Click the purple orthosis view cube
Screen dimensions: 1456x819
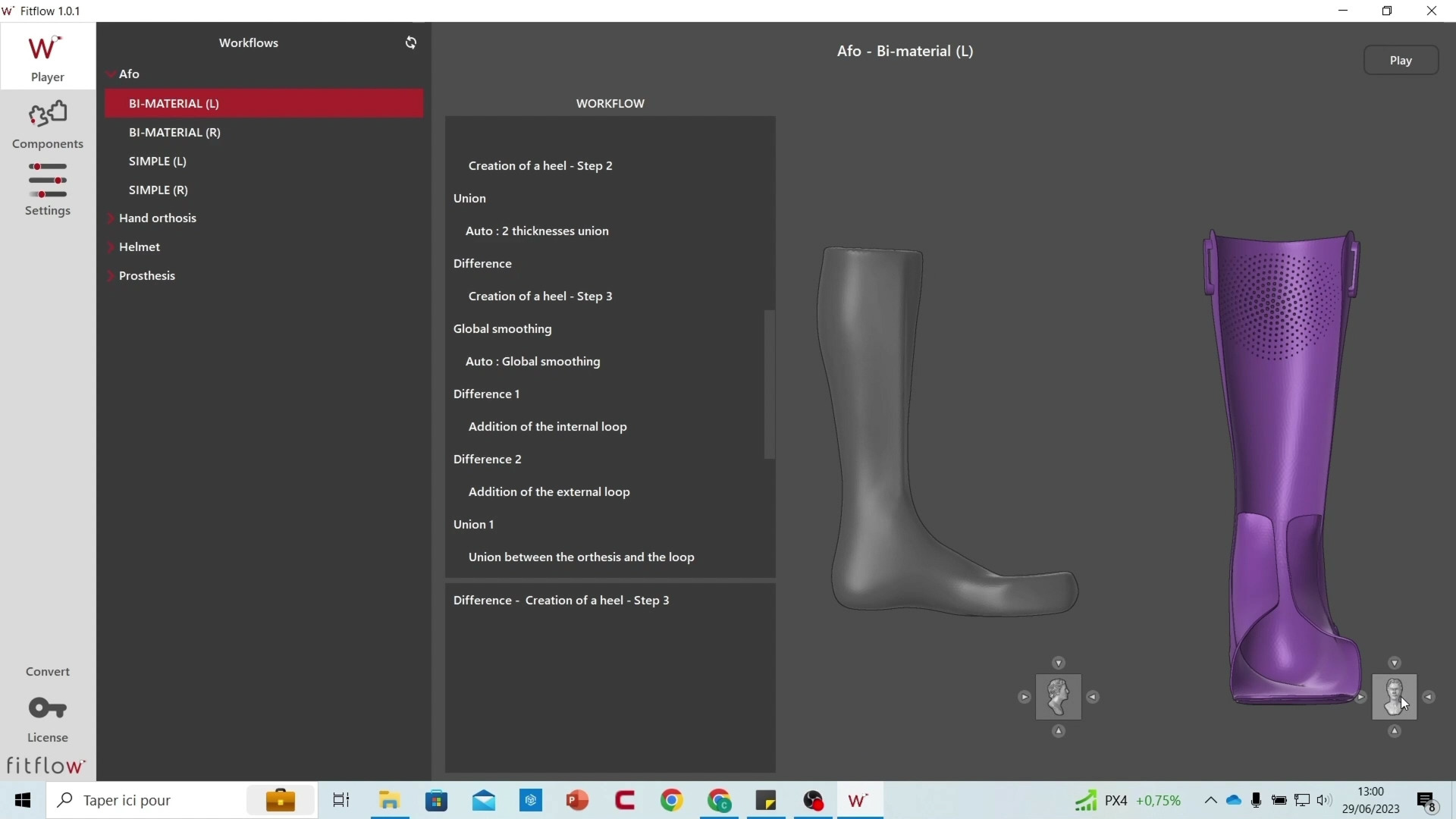[x=1395, y=697]
